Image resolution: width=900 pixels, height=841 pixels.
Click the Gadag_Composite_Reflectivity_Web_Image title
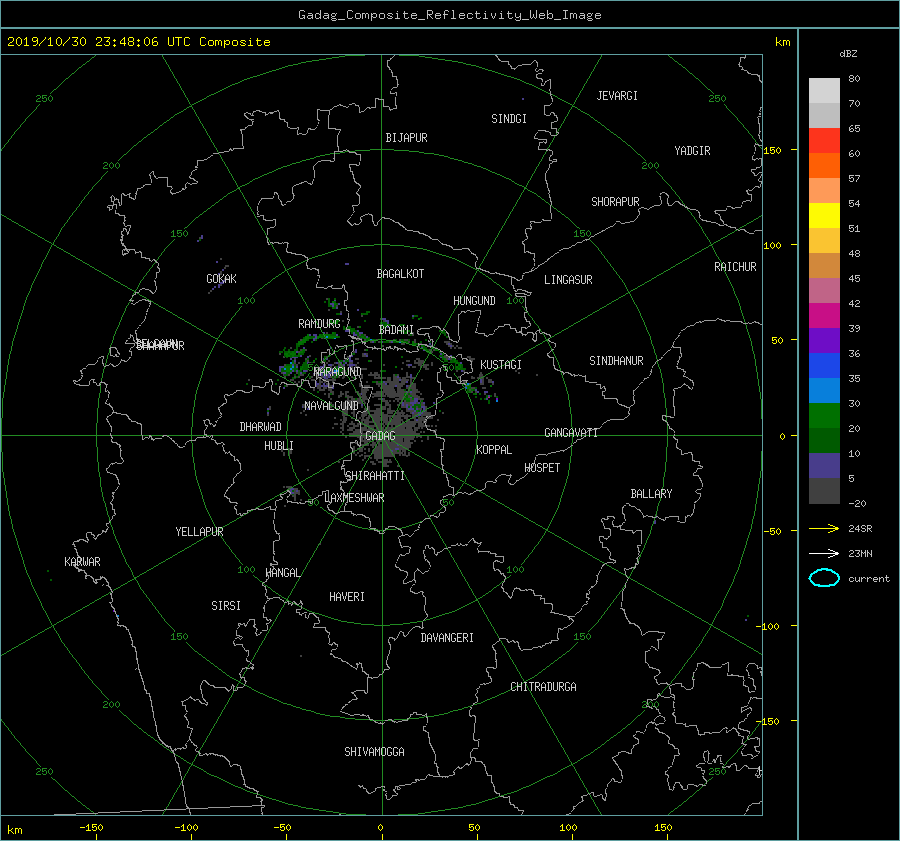[449, 15]
